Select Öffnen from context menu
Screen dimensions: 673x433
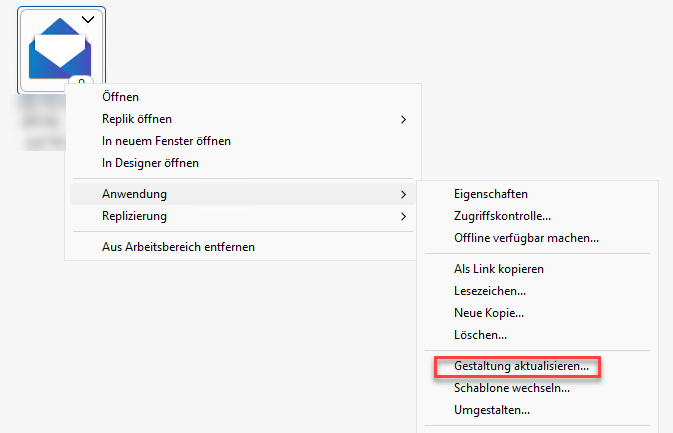coord(120,97)
